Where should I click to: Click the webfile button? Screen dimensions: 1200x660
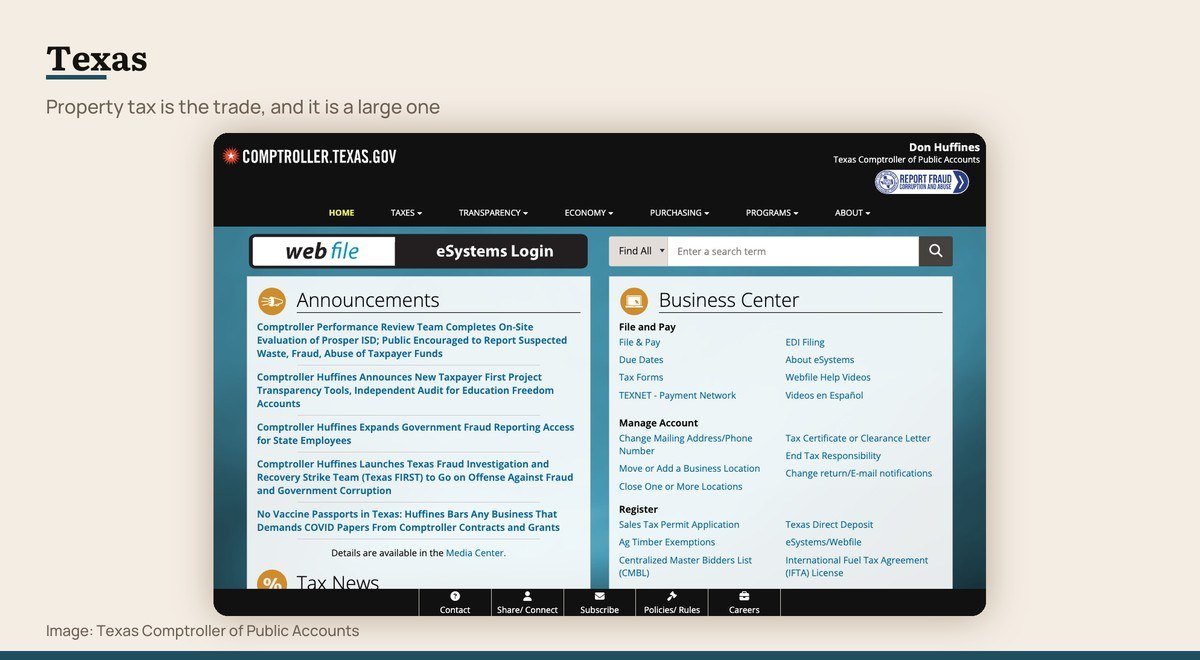[x=323, y=251]
